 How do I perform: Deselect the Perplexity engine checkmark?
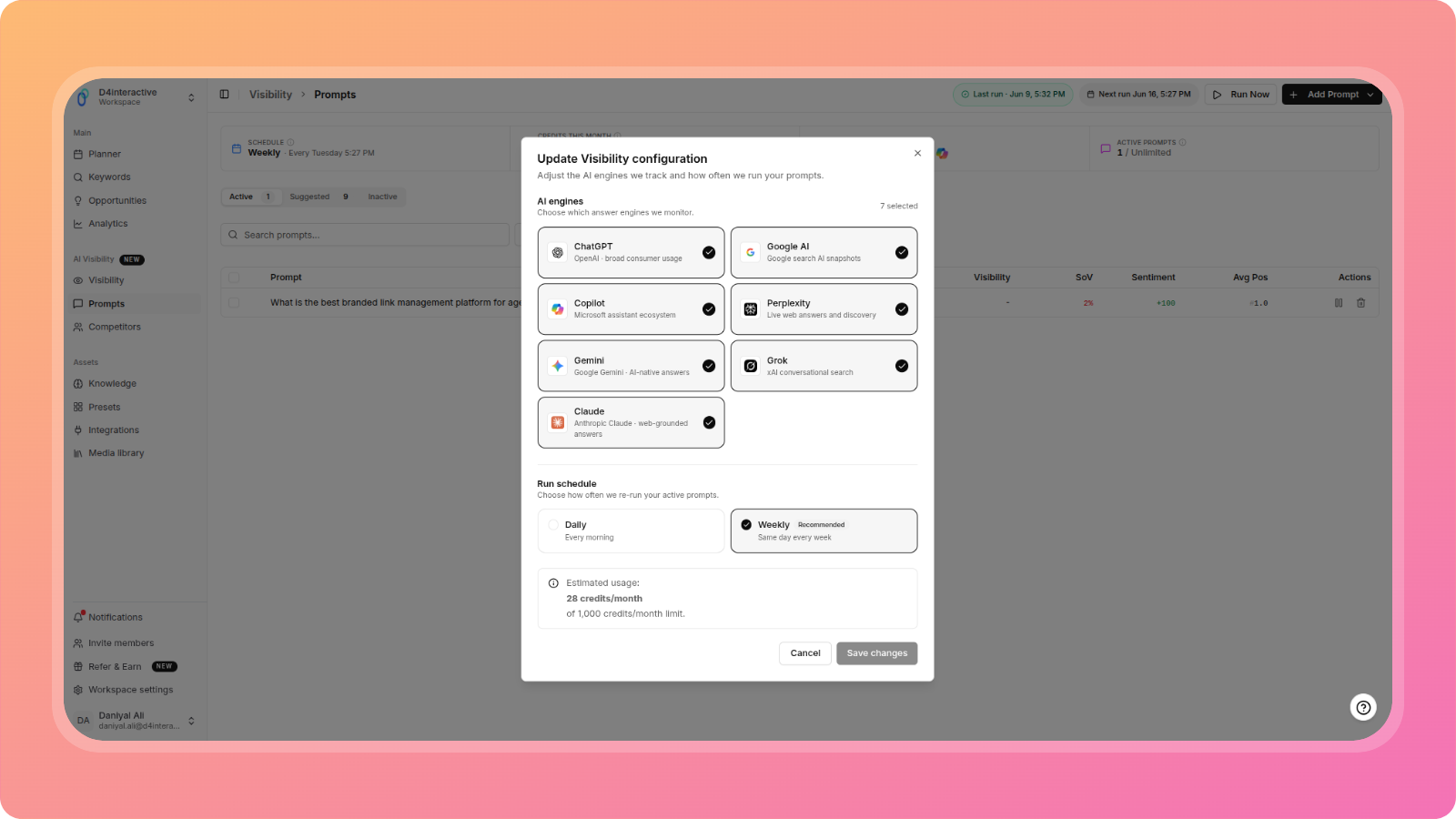tap(902, 309)
